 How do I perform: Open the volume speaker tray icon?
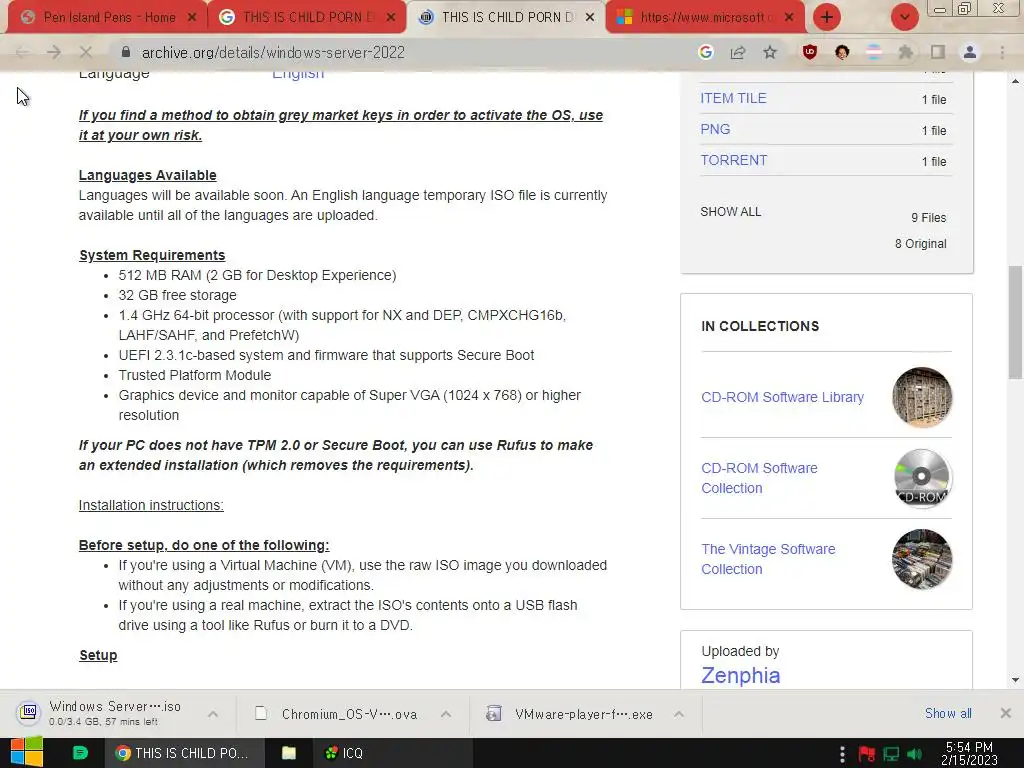(x=915, y=754)
